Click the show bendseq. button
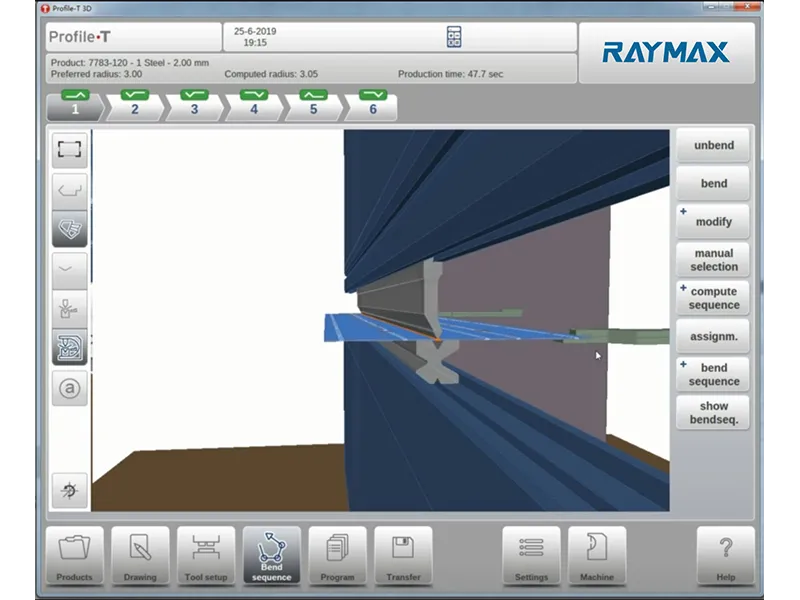 click(x=713, y=413)
